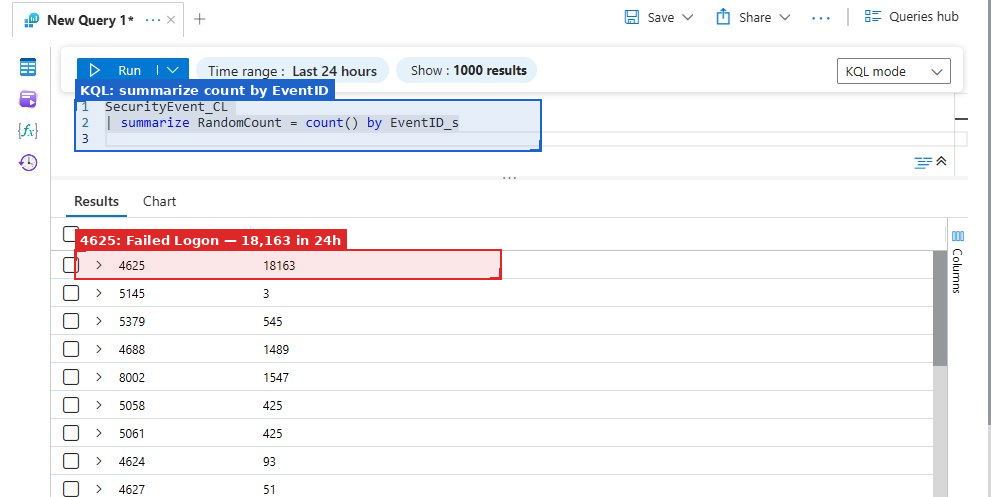Image resolution: width=991 pixels, height=497 pixels.
Task: Expand the 4624 result row
Action: tap(99, 461)
